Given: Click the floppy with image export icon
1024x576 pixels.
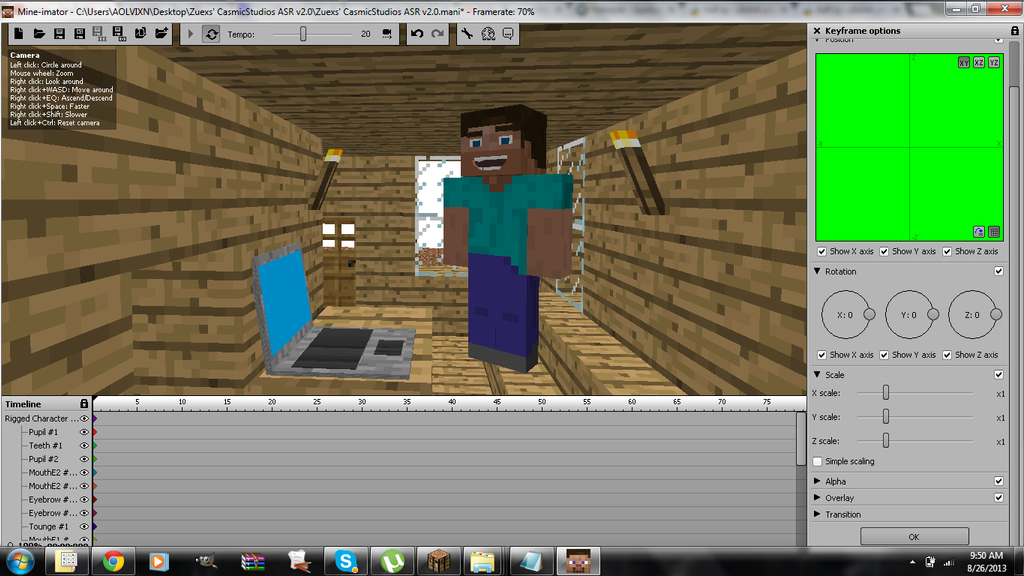Looking at the screenshot, I should coord(120,34).
